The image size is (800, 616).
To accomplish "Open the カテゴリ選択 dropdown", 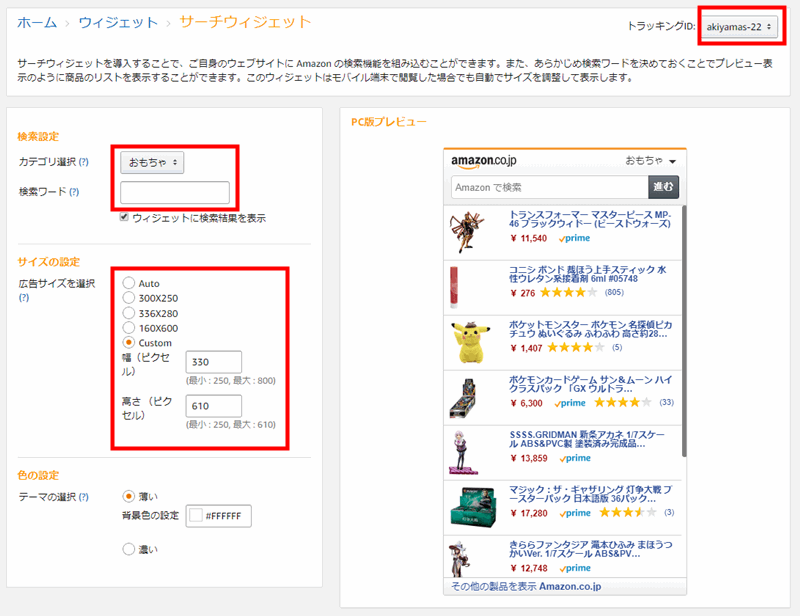I will pyautogui.click(x=152, y=162).
